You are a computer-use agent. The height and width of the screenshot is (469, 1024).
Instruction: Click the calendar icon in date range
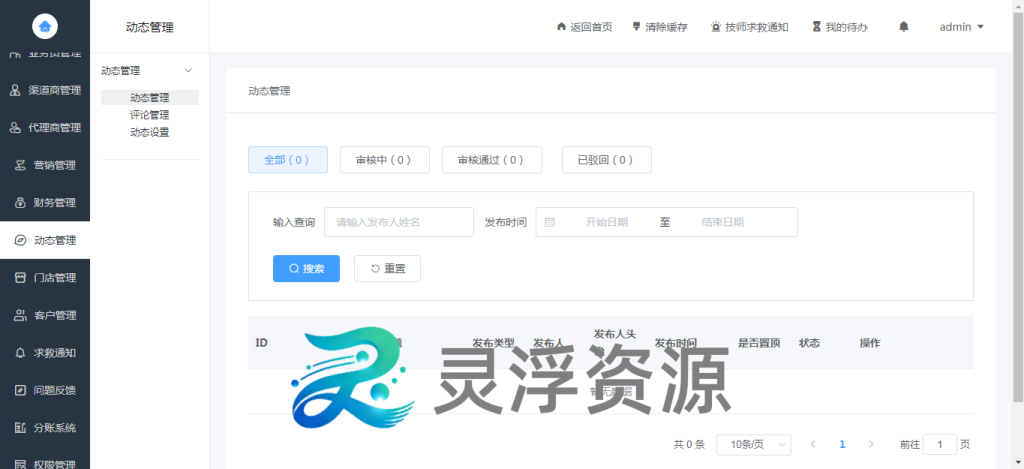point(550,222)
